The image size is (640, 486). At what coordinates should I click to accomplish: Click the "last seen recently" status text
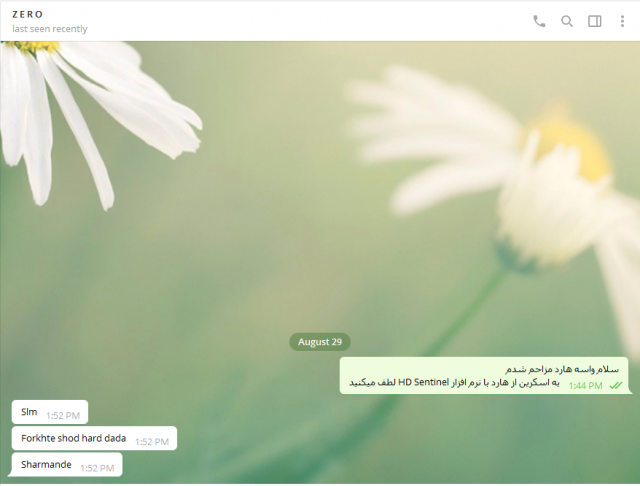[50, 29]
